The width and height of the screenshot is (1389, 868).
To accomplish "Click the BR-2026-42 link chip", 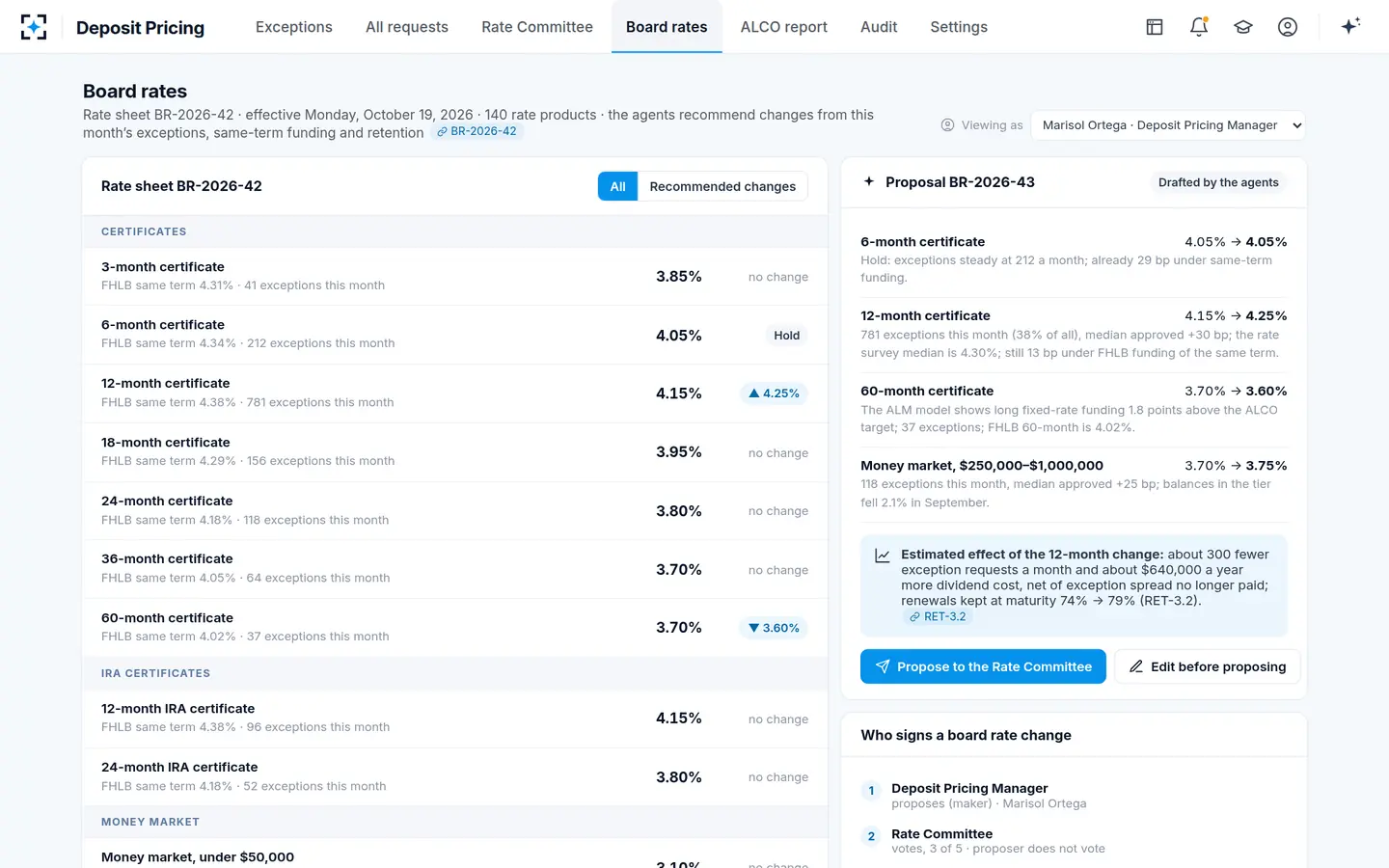I will coord(477,132).
